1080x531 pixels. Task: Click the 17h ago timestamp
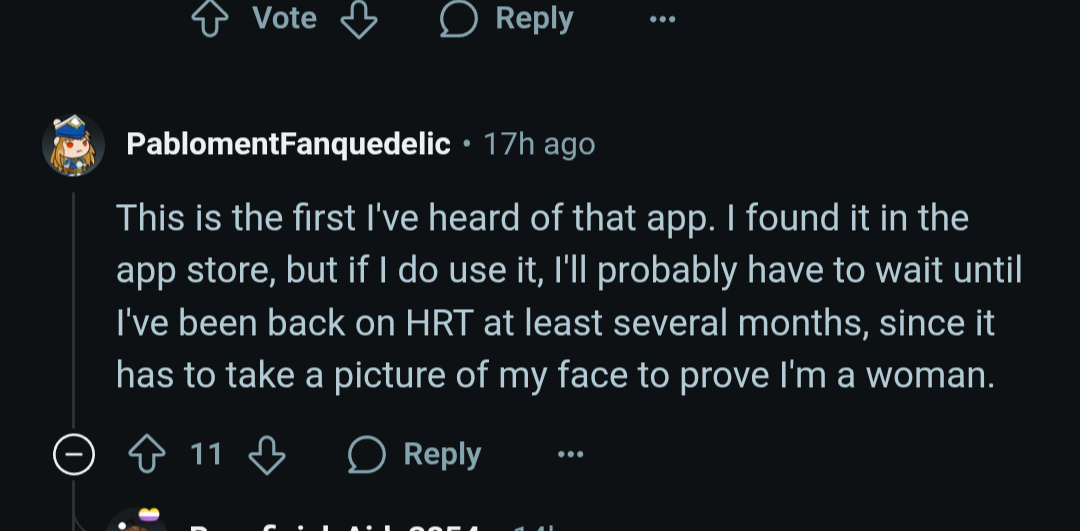[539, 144]
